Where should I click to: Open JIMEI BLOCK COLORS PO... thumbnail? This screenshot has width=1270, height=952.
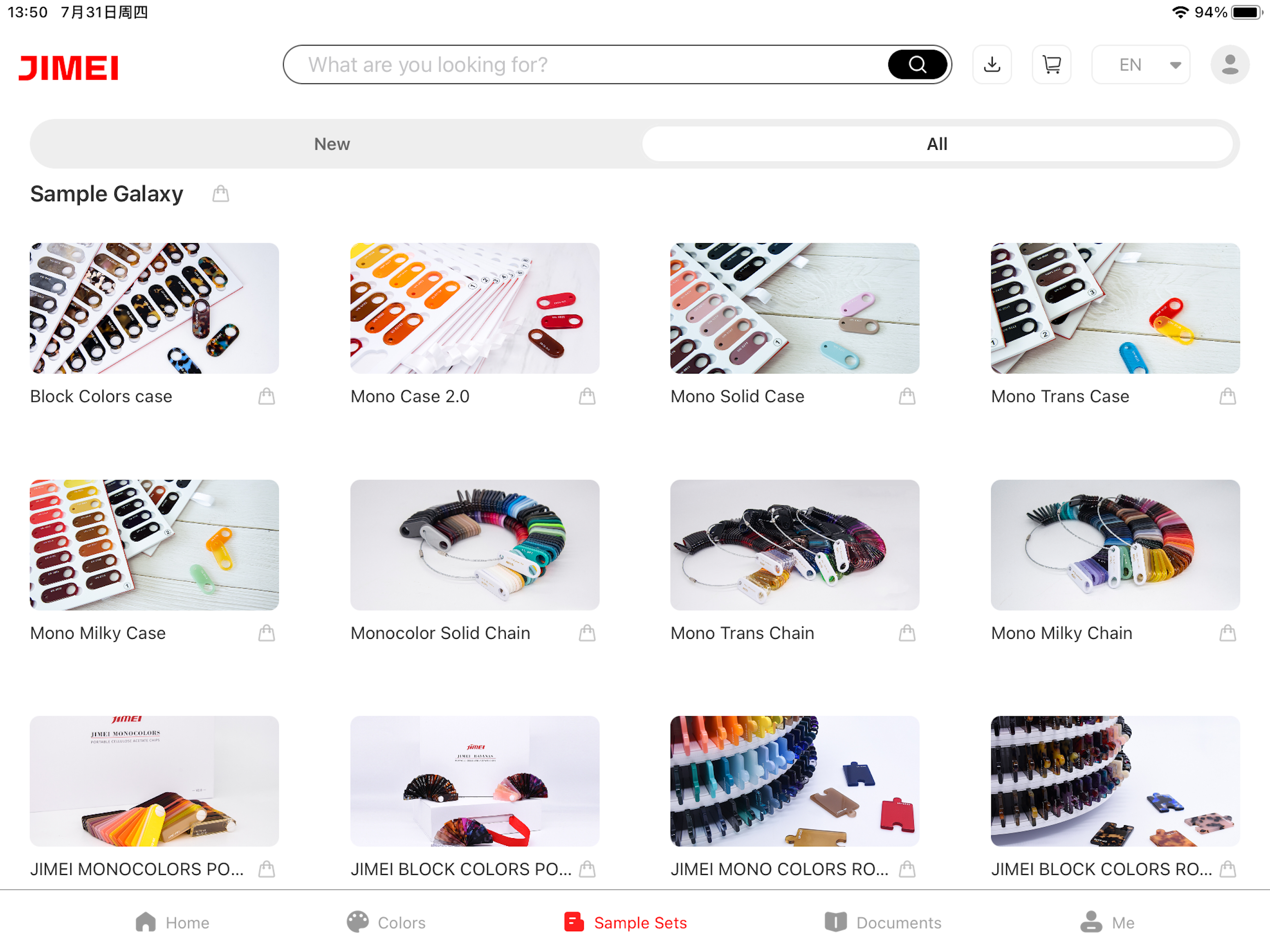475,781
